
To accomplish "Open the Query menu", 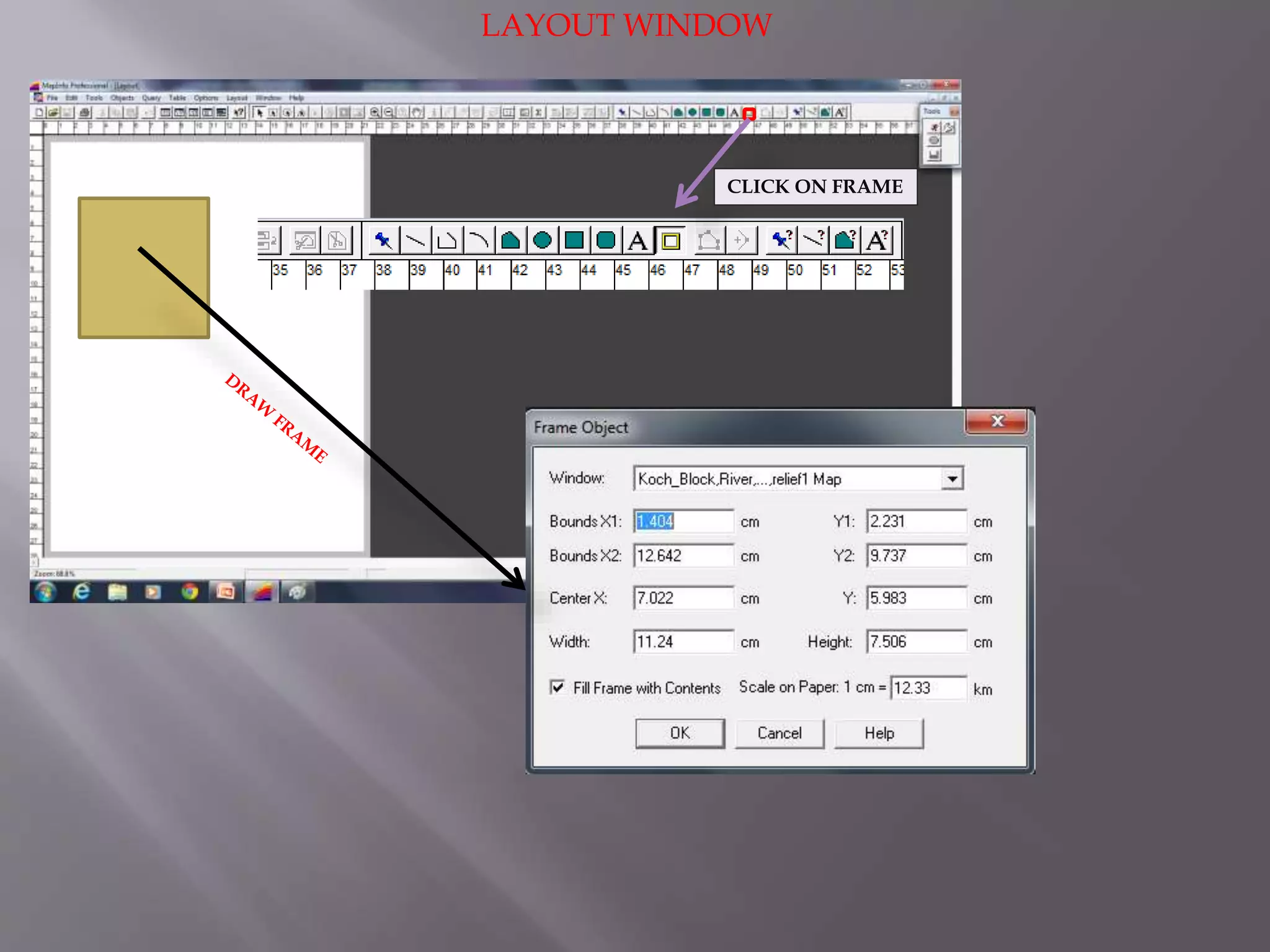I will click(151, 98).
